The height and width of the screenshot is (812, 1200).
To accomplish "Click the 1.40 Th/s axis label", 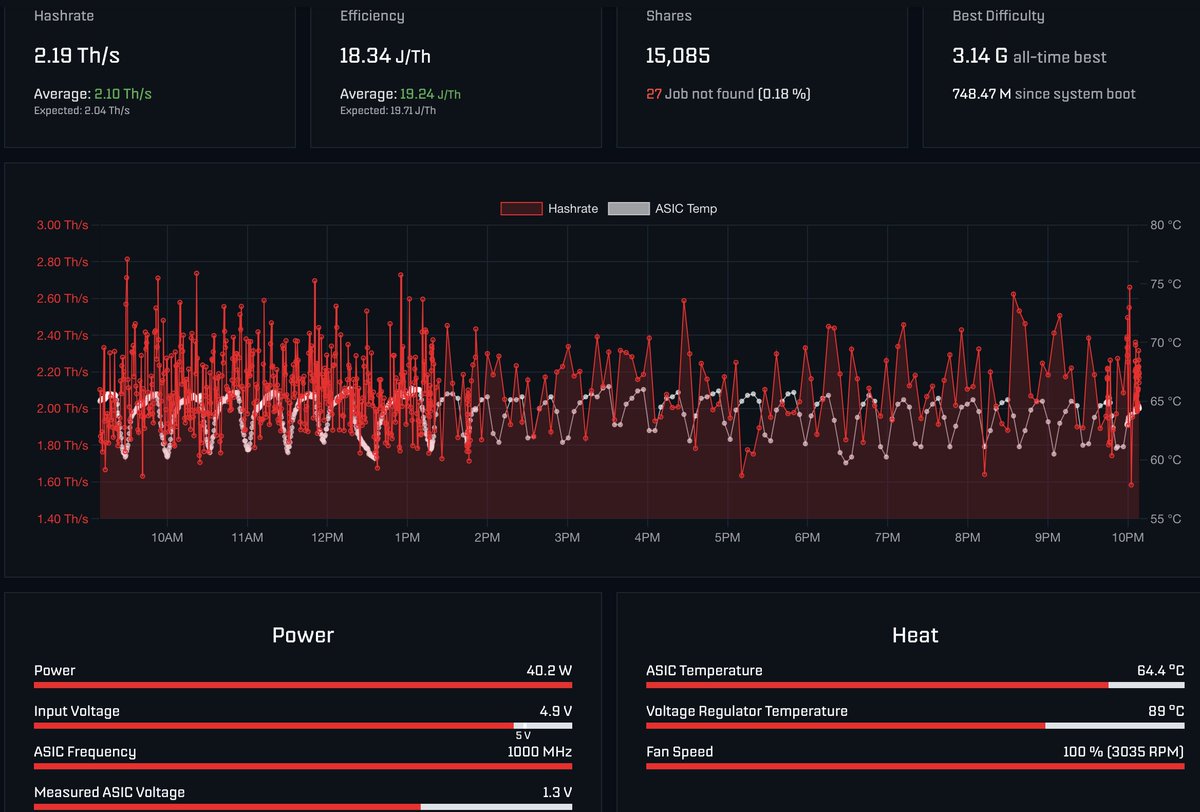I will pyautogui.click(x=63, y=519).
